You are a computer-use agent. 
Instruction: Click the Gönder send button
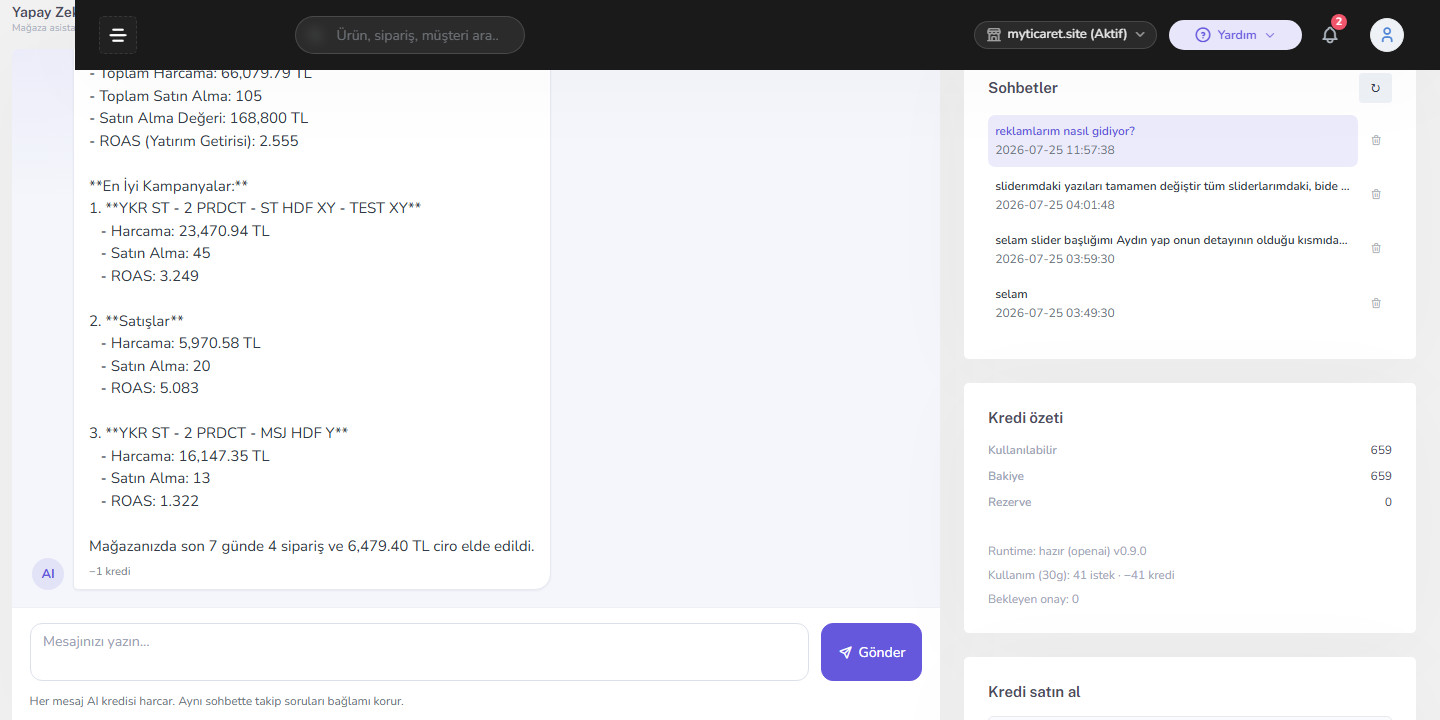pos(871,652)
